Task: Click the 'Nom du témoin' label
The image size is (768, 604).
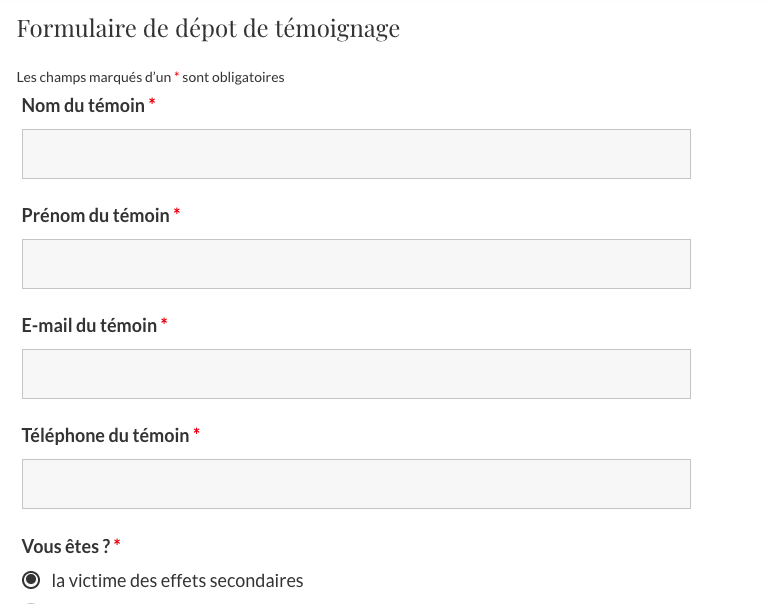Action: tap(83, 105)
